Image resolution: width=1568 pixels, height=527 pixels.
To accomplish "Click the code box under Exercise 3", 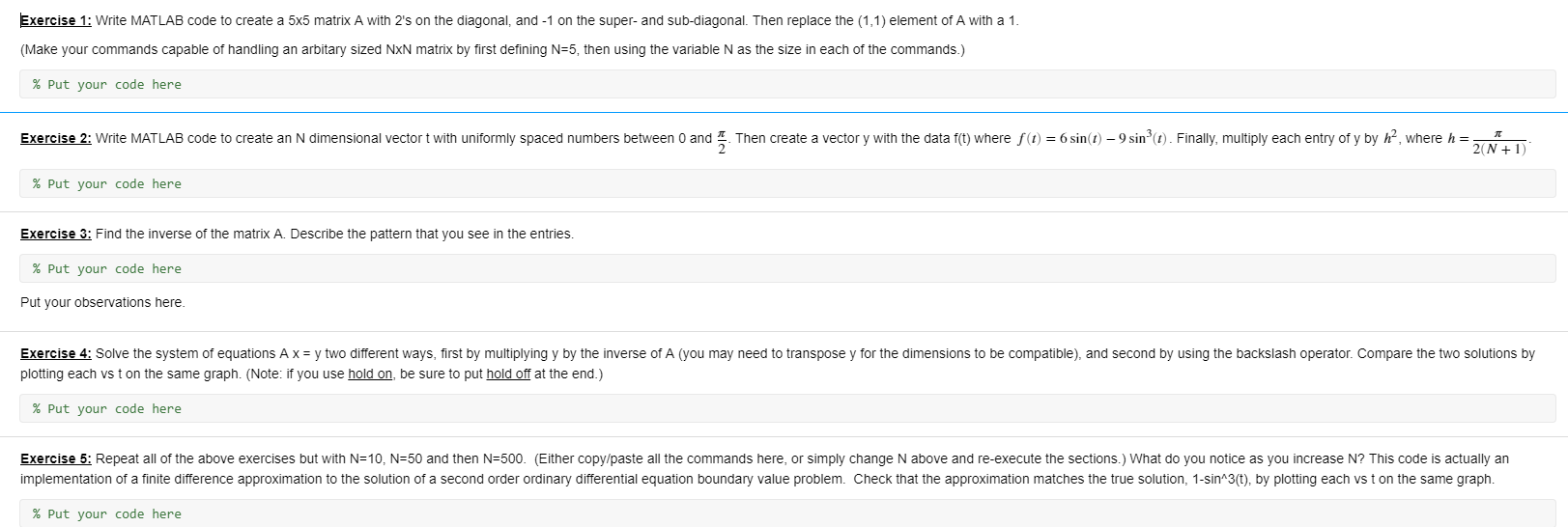I will click(787, 268).
